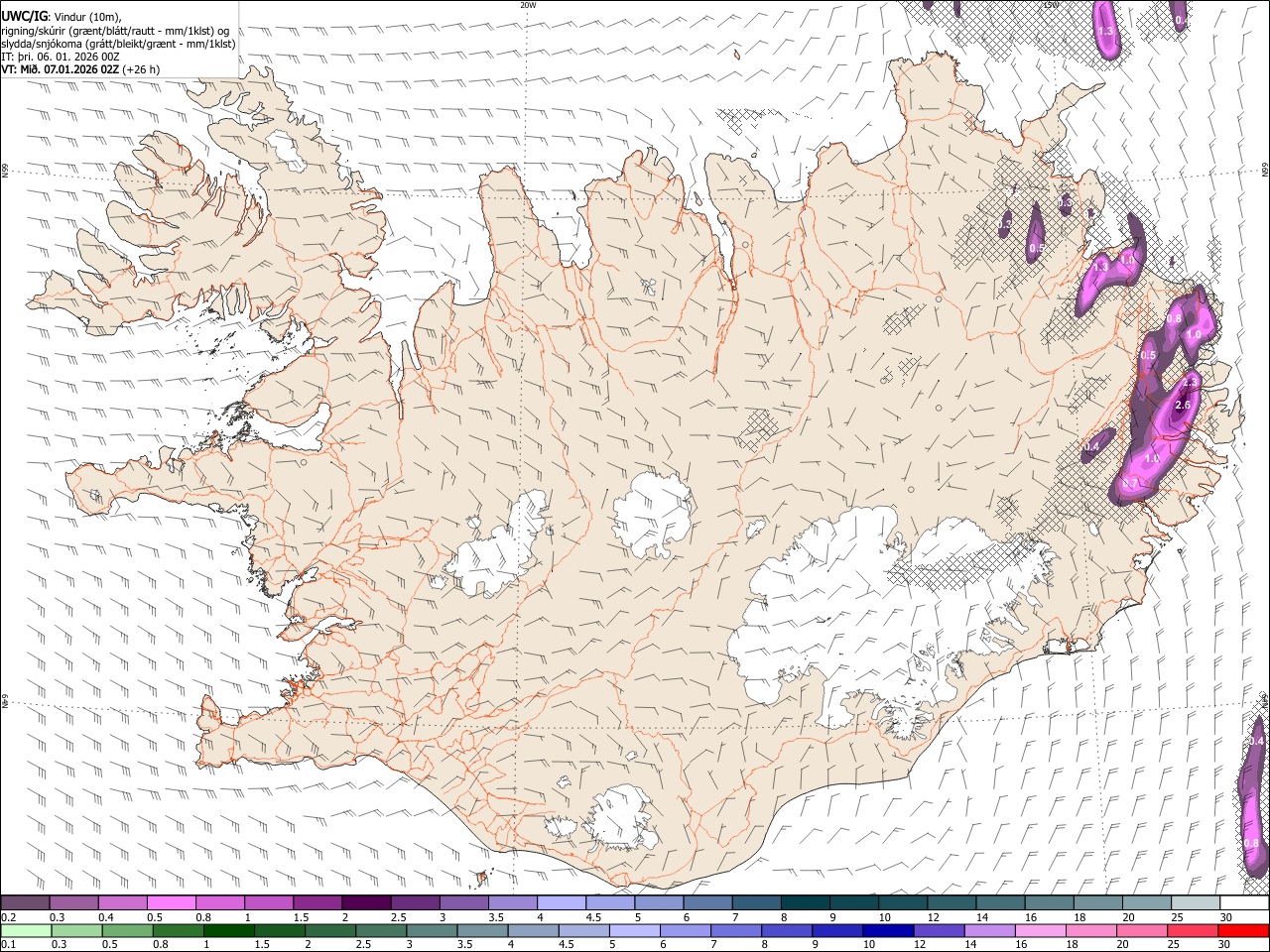Image resolution: width=1270 pixels, height=952 pixels.
Task: Click the lower legend blue swatch starting at 7
Action: coord(735,930)
